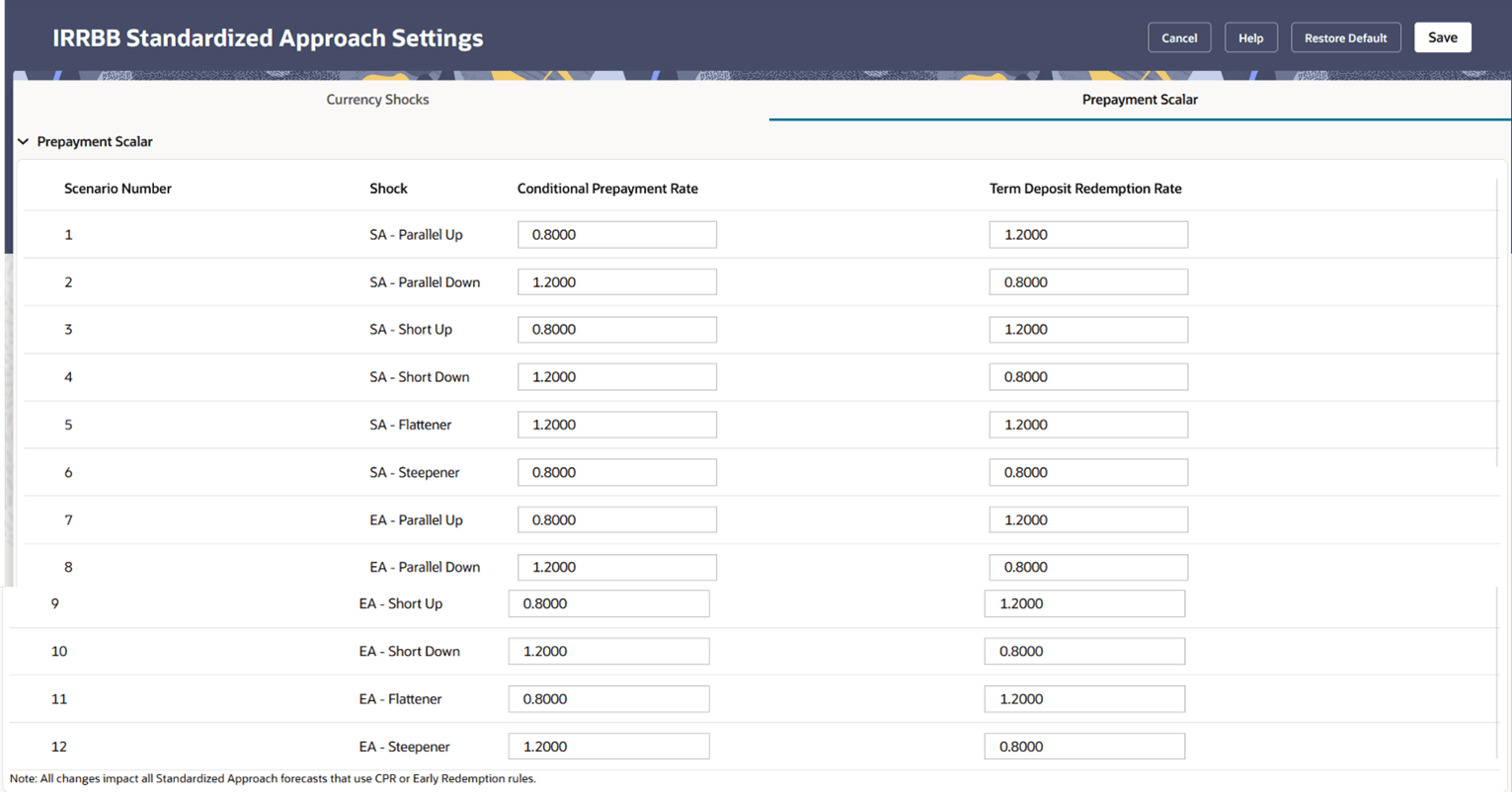Image resolution: width=1512 pixels, height=792 pixels.
Task: Edit Conditional Prepayment Rate for EA - Short Up
Action: pos(608,603)
